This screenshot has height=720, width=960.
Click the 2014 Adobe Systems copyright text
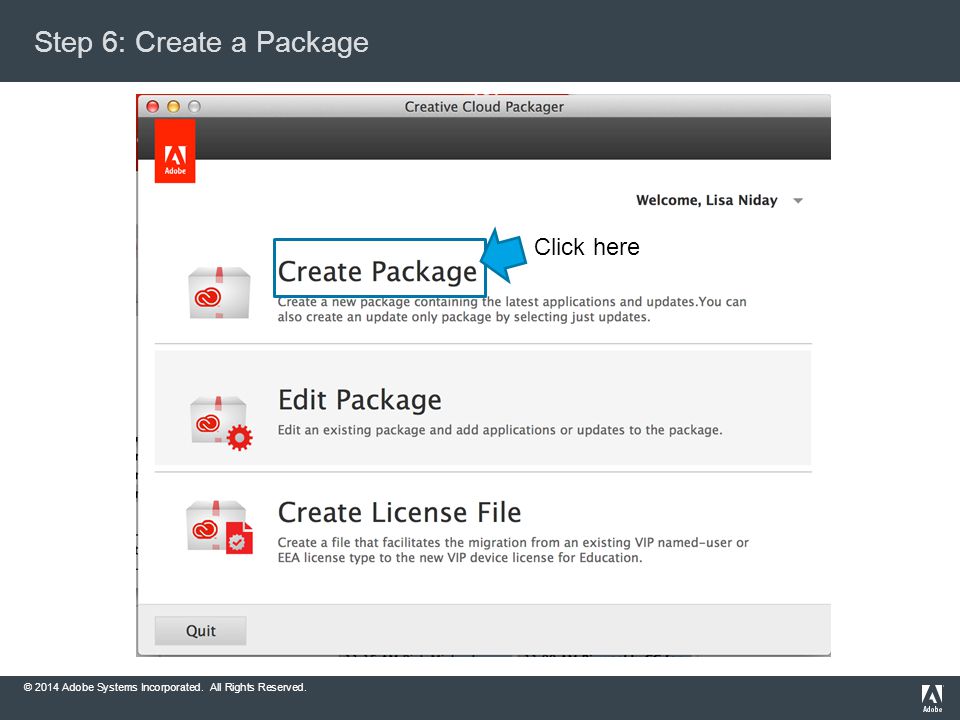pos(165,687)
